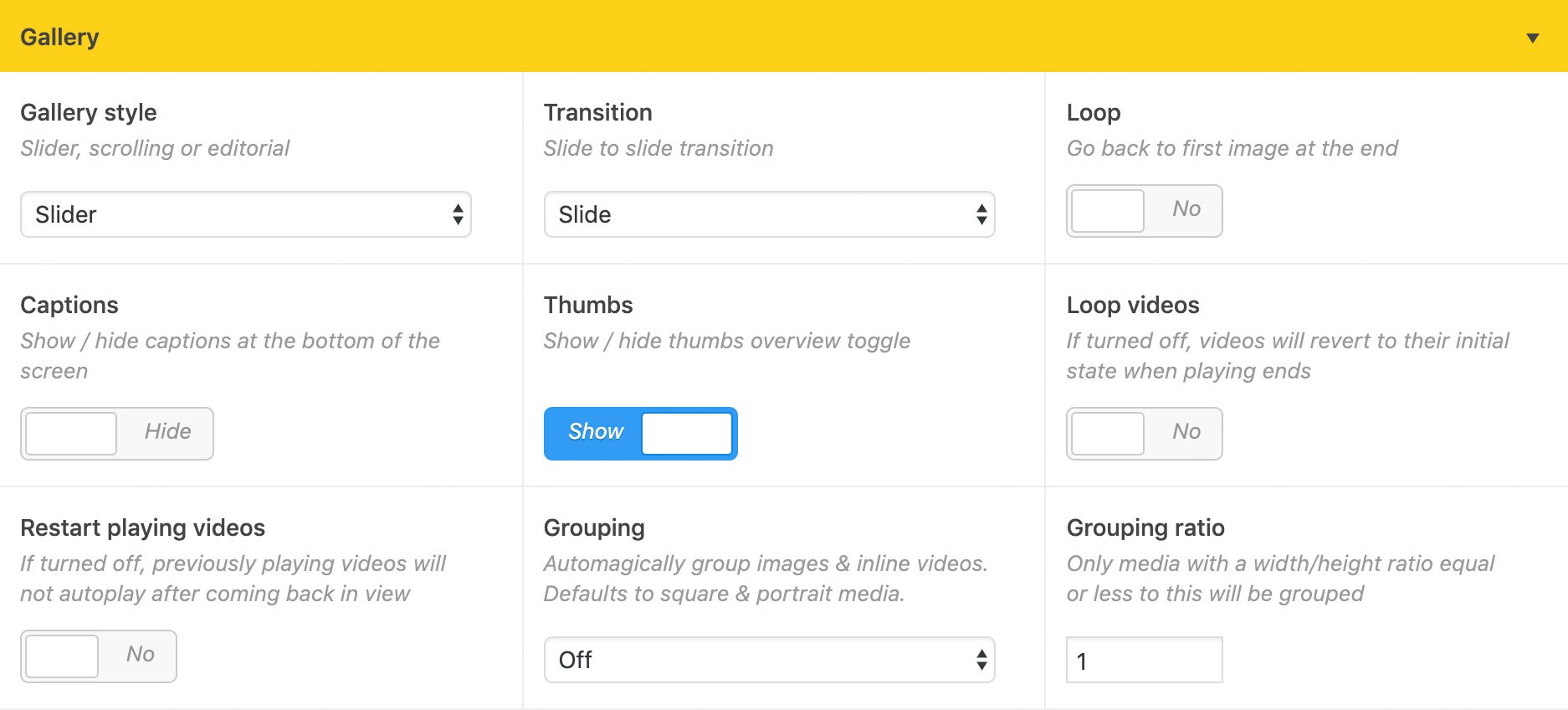Open the Gallery style dropdown showing Slider
This screenshot has width=1568, height=710.
[x=245, y=214]
